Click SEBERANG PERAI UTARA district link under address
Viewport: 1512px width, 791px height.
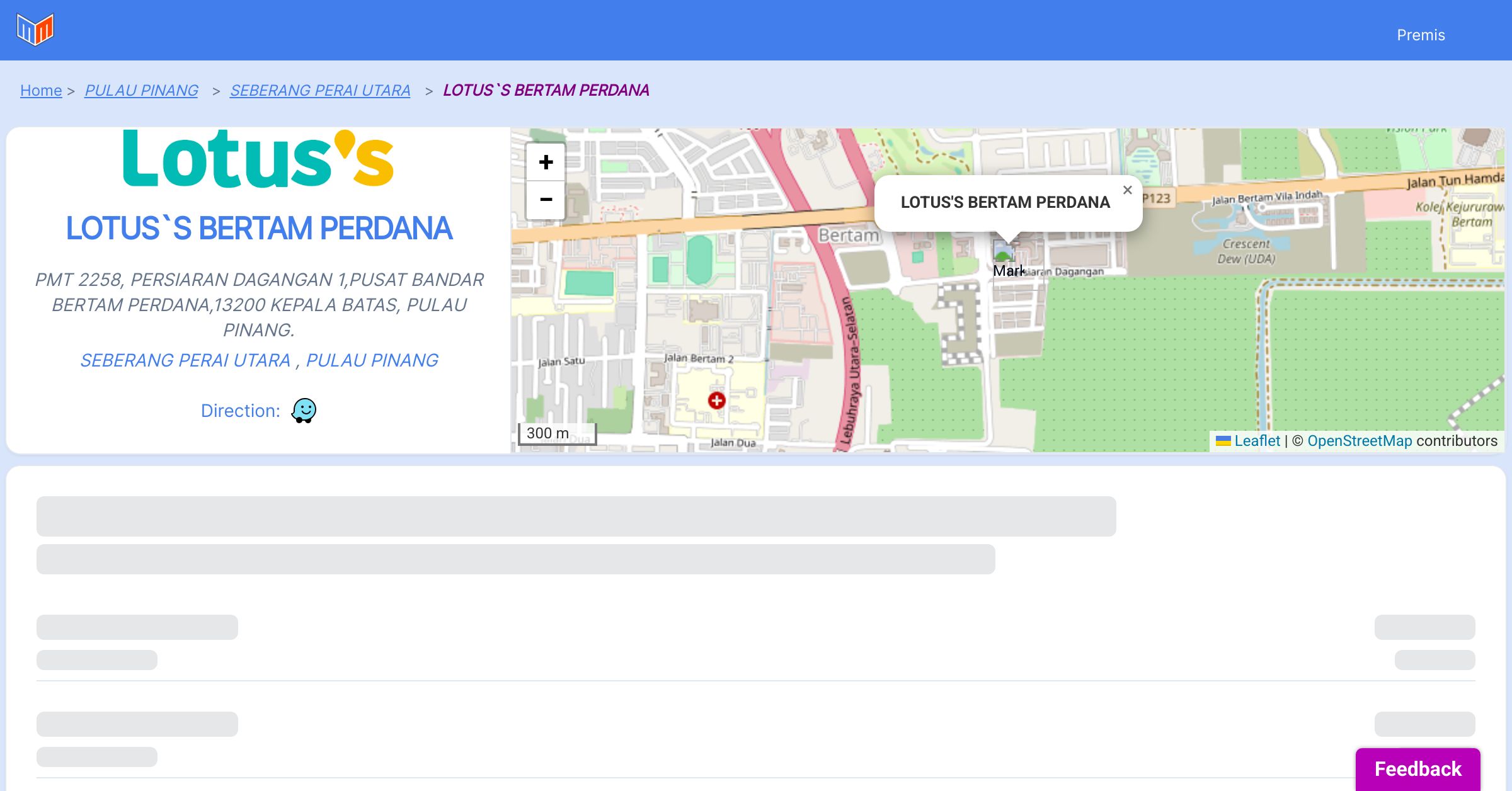(185, 360)
